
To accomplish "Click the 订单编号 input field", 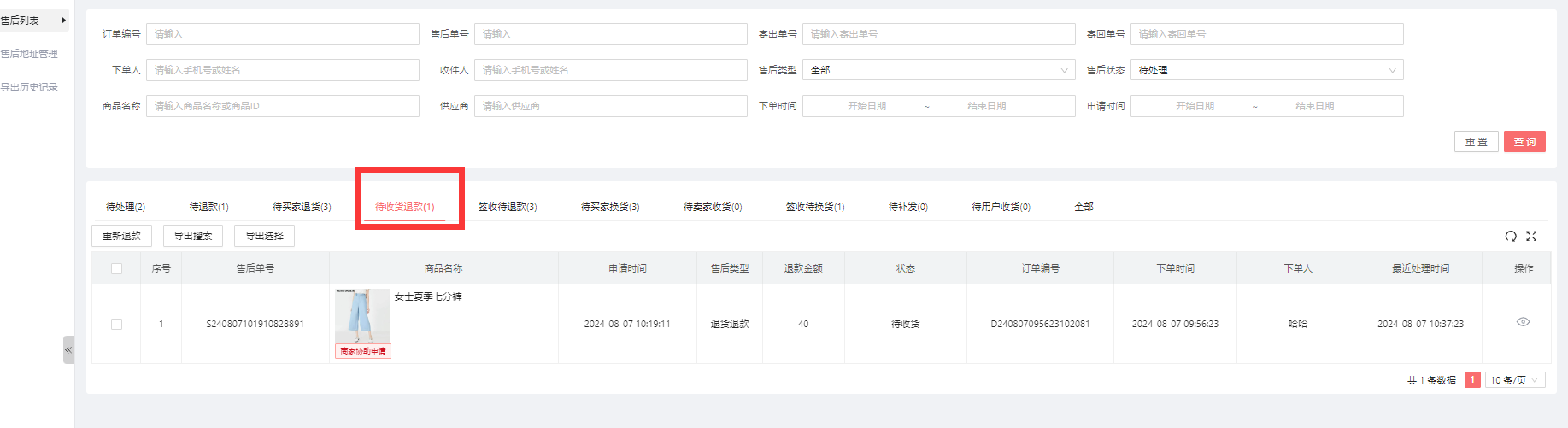I will point(282,34).
